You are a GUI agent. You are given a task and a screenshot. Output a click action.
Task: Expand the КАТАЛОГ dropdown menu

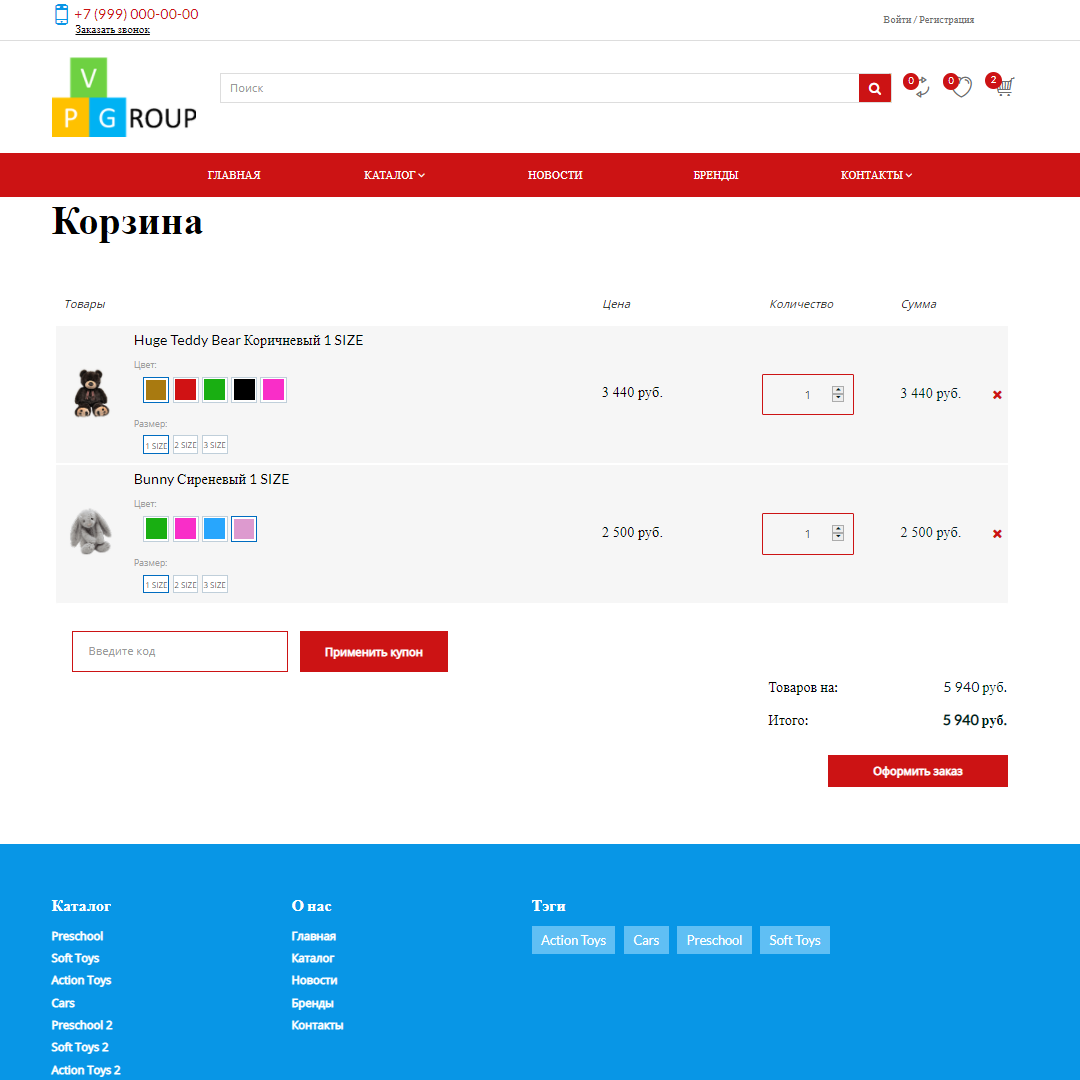tap(394, 175)
